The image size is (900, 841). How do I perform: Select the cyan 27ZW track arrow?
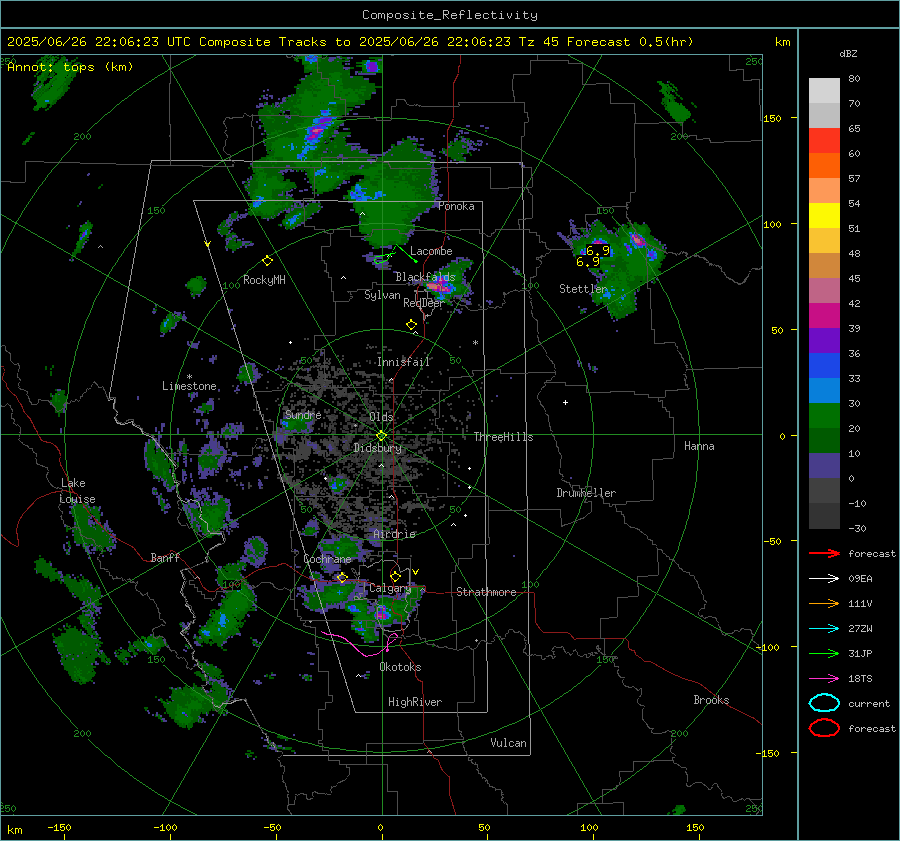(824, 629)
